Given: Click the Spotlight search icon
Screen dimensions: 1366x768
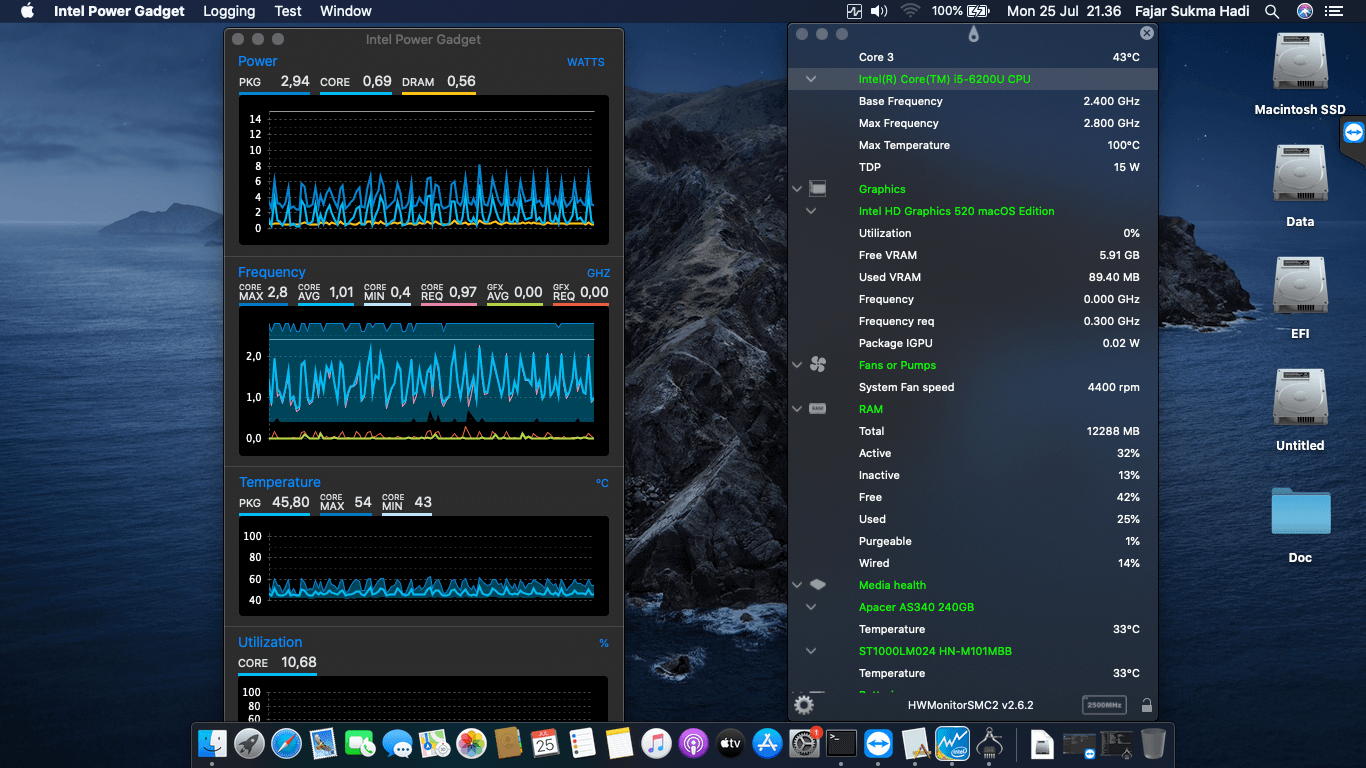Looking at the screenshot, I should pos(1272,11).
